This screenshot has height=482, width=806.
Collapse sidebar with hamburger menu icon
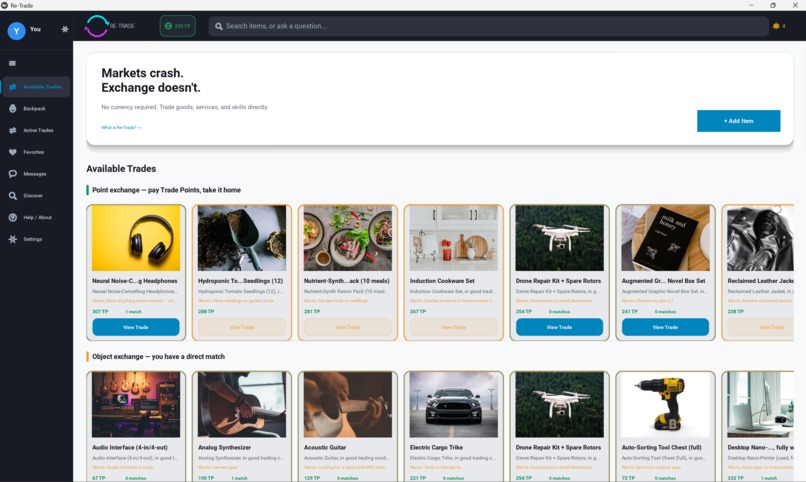click(12, 63)
